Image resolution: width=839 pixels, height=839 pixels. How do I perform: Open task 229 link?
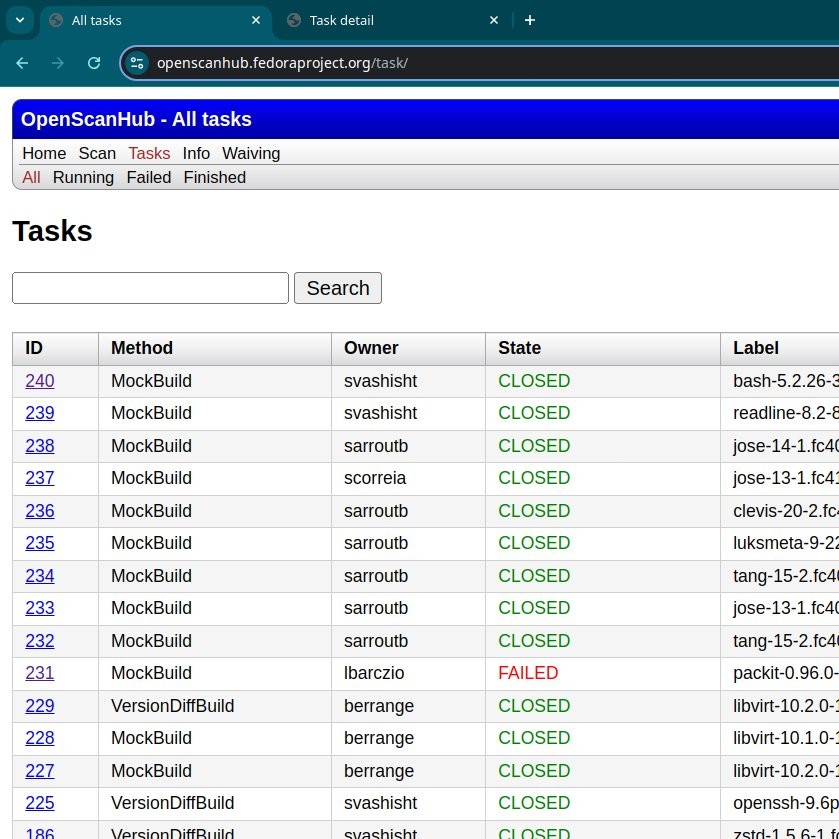(x=40, y=706)
